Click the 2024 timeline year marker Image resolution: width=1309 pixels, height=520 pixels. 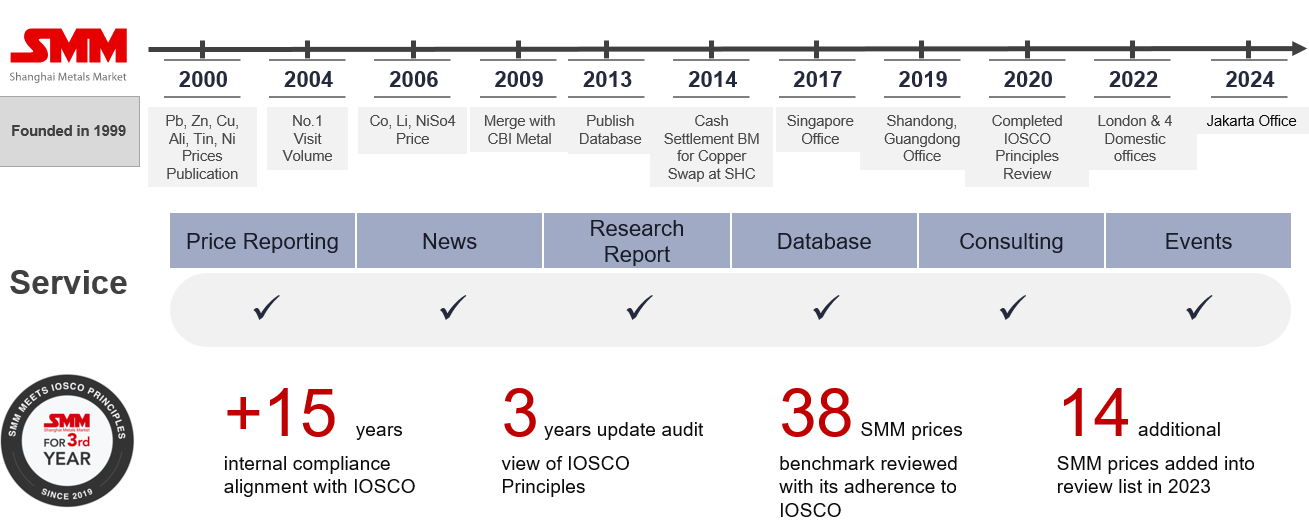coord(1250,79)
